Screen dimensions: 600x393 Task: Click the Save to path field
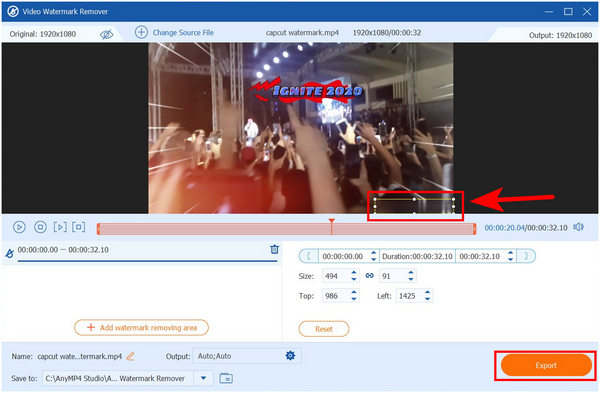click(x=118, y=378)
